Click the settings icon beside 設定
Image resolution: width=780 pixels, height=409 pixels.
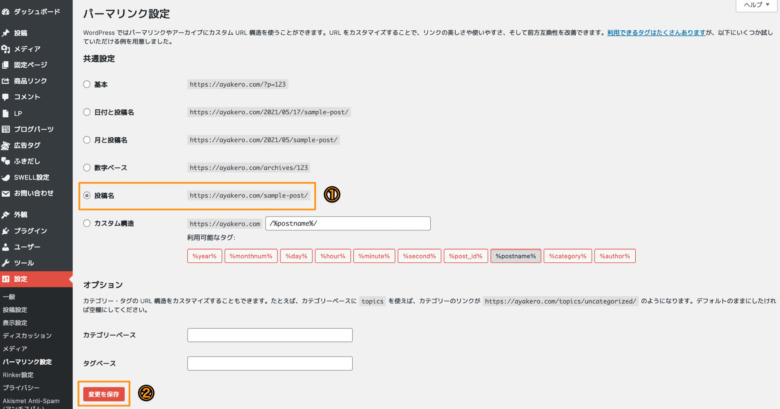5,279
